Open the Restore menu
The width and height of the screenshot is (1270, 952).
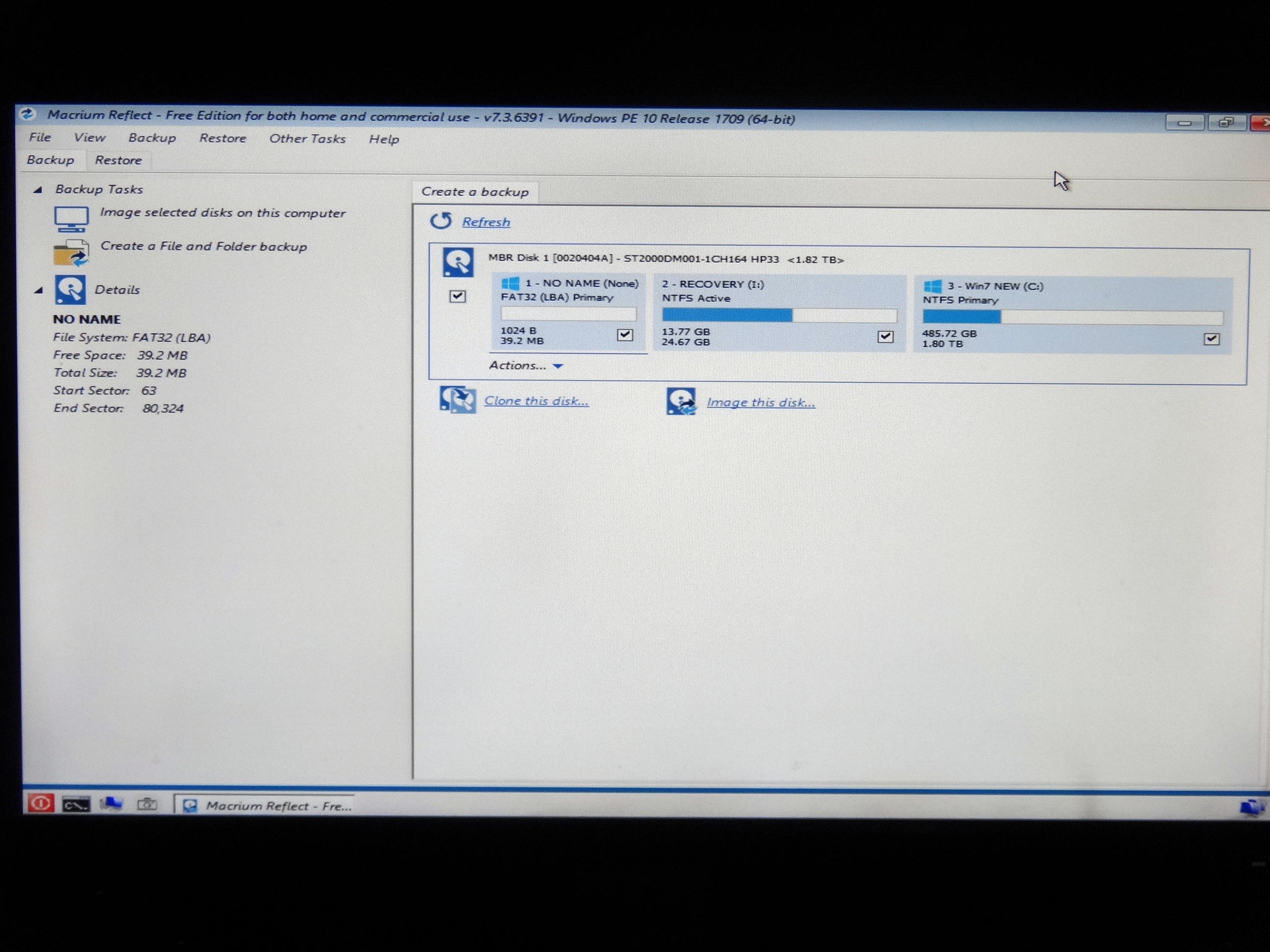tap(223, 138)
